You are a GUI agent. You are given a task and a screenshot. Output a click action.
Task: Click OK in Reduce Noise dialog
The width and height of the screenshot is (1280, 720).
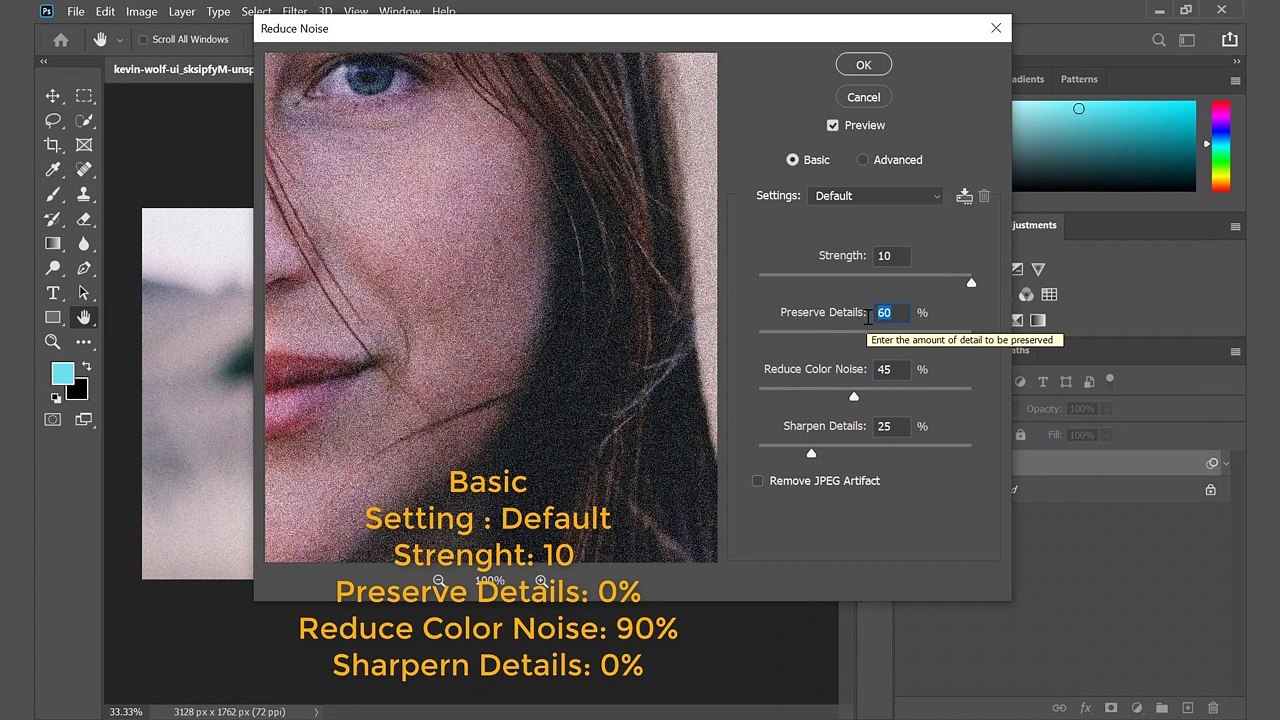863,65
